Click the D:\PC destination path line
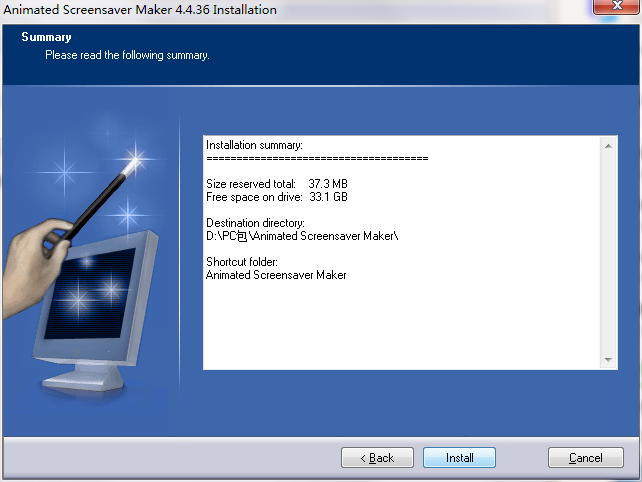This screenshot has height=482, width=642. [302, 236]
